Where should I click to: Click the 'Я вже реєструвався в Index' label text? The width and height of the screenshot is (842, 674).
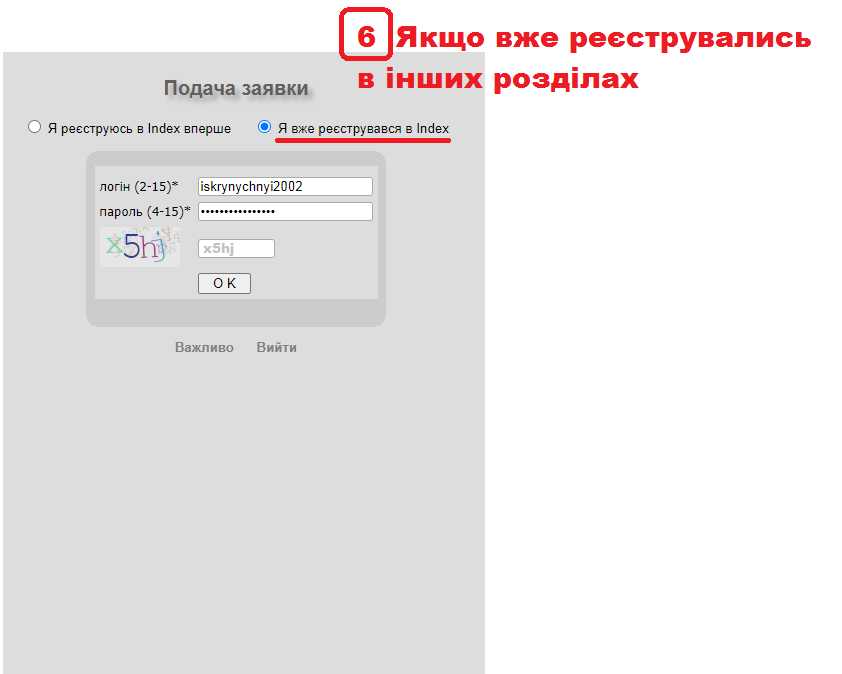tap(363, 129)
